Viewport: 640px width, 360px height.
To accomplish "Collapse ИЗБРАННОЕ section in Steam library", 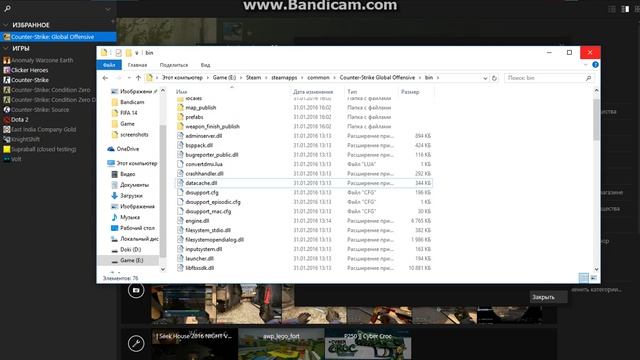I will click(6, 25).
